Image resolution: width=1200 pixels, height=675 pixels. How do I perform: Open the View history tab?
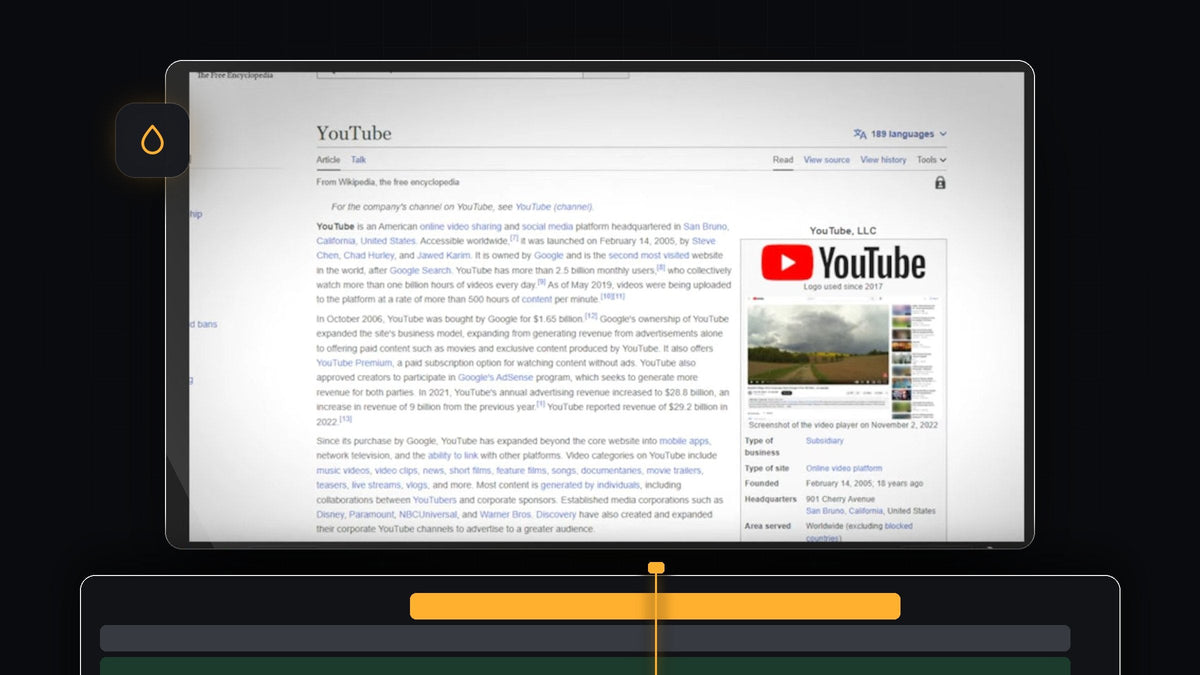883,160
